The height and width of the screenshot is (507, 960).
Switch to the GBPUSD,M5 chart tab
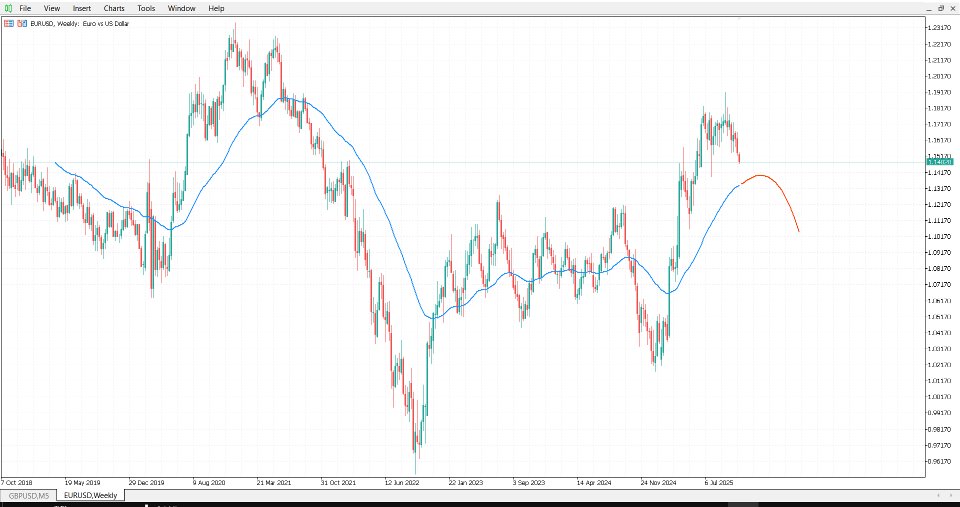tap(28, 495)
